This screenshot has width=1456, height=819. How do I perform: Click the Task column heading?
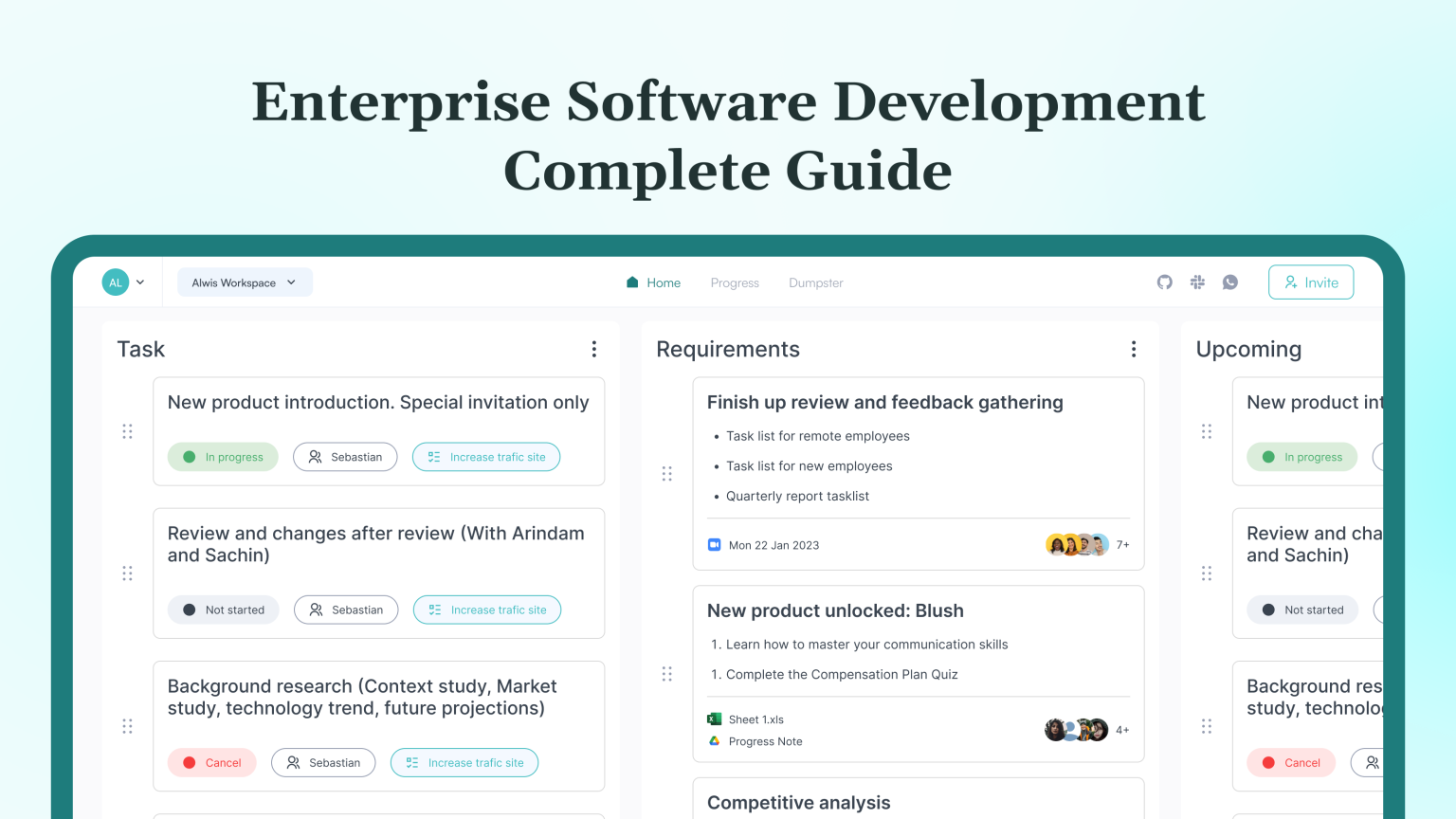click(140, 350)
